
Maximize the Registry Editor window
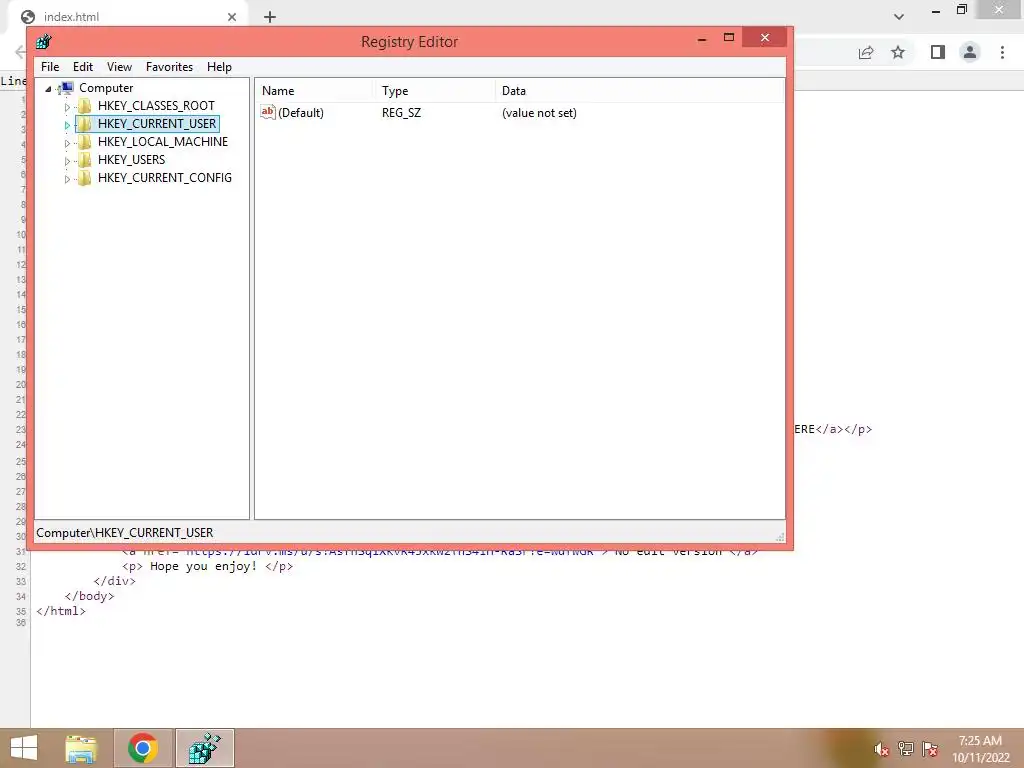coord(729,38)
